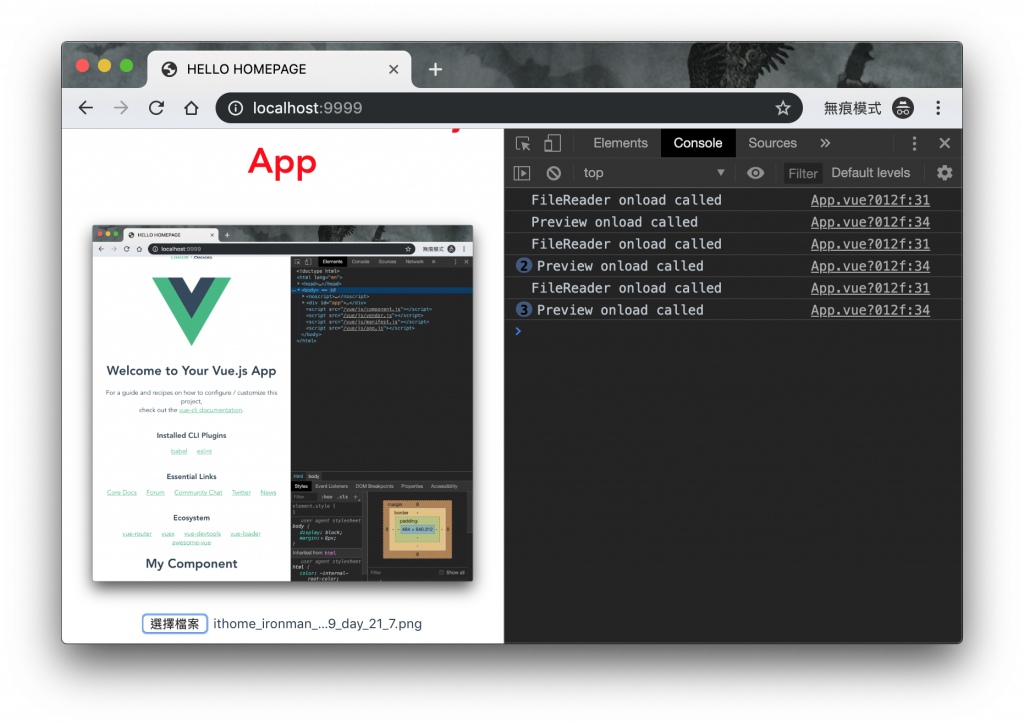
Task: Go forward to next page
Action: coord(121,108)
